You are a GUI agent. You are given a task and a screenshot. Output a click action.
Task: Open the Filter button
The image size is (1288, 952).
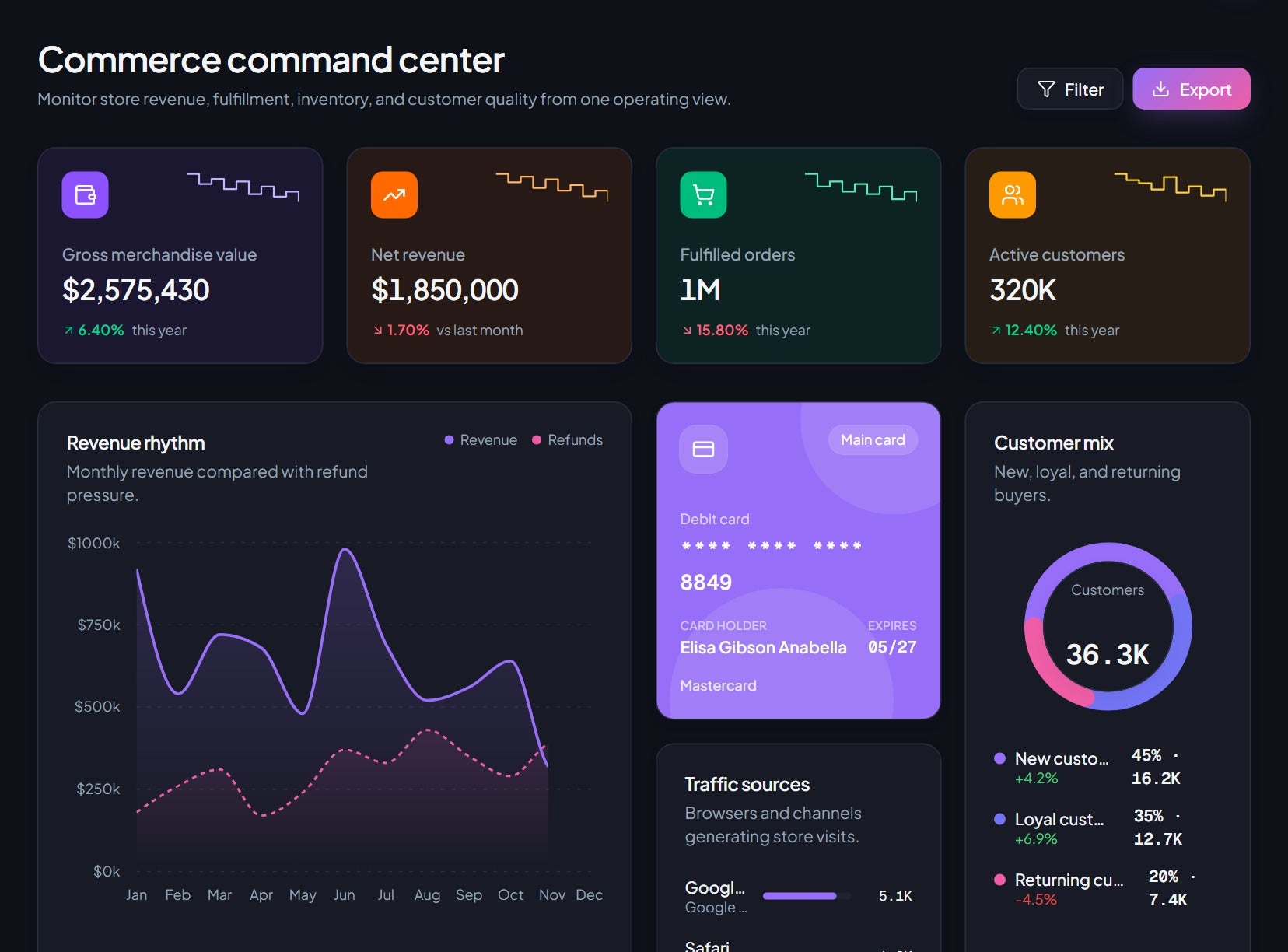[1070, 89]
